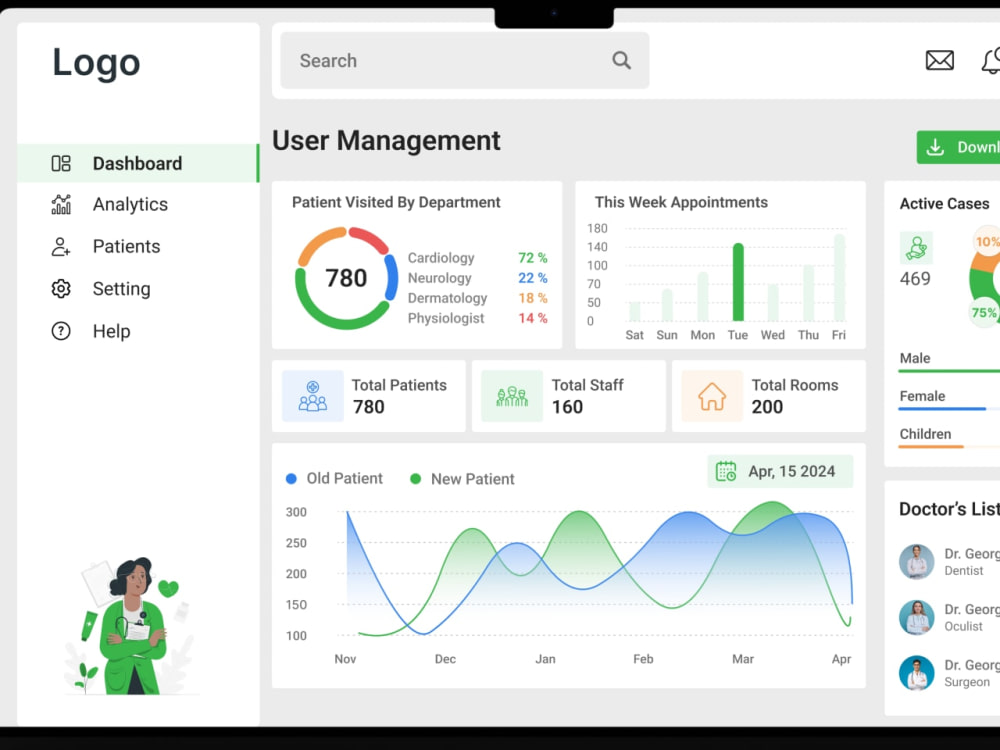
Task: Click the calendar icon beside Apr, 15 2024
Action: (x=726, y=471)
